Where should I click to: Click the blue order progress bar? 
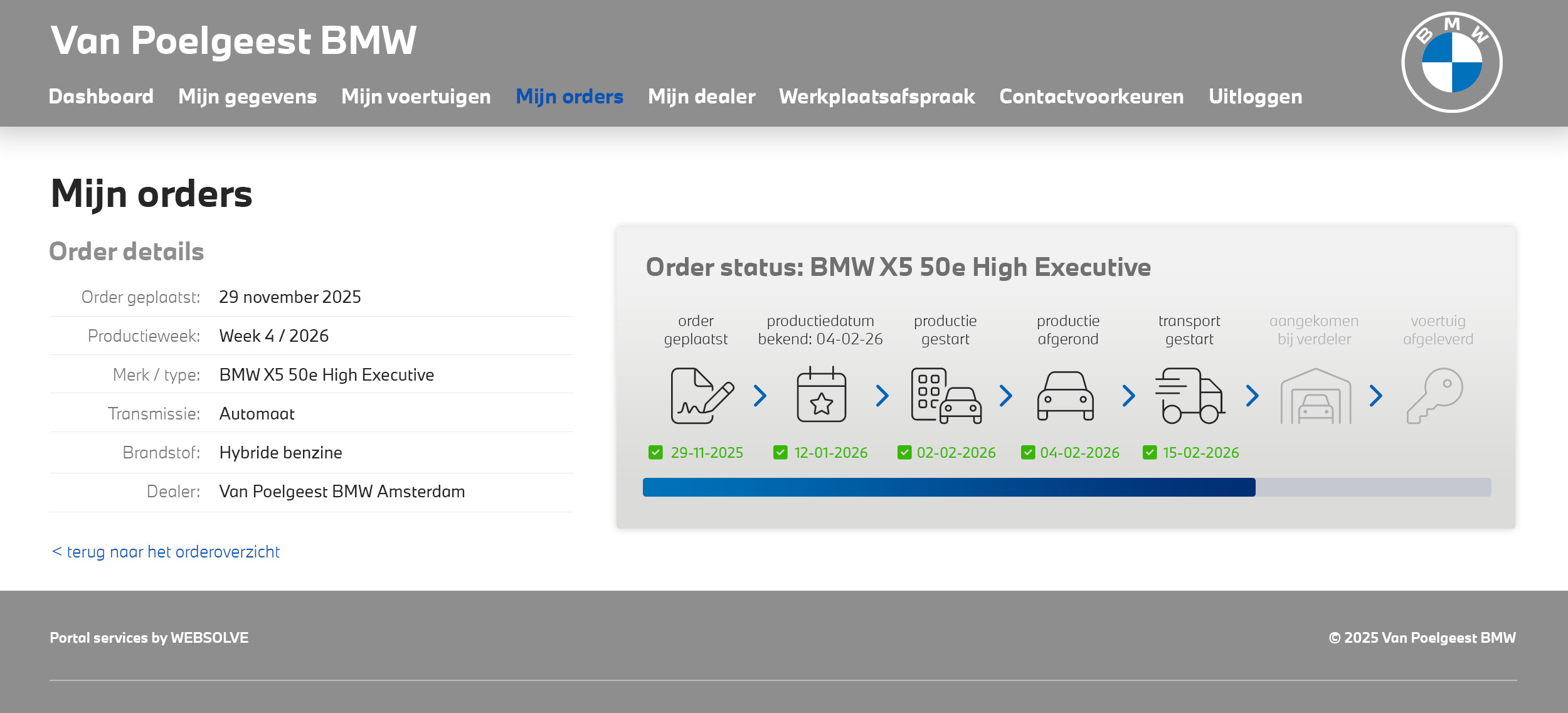(x=948, y=487)
